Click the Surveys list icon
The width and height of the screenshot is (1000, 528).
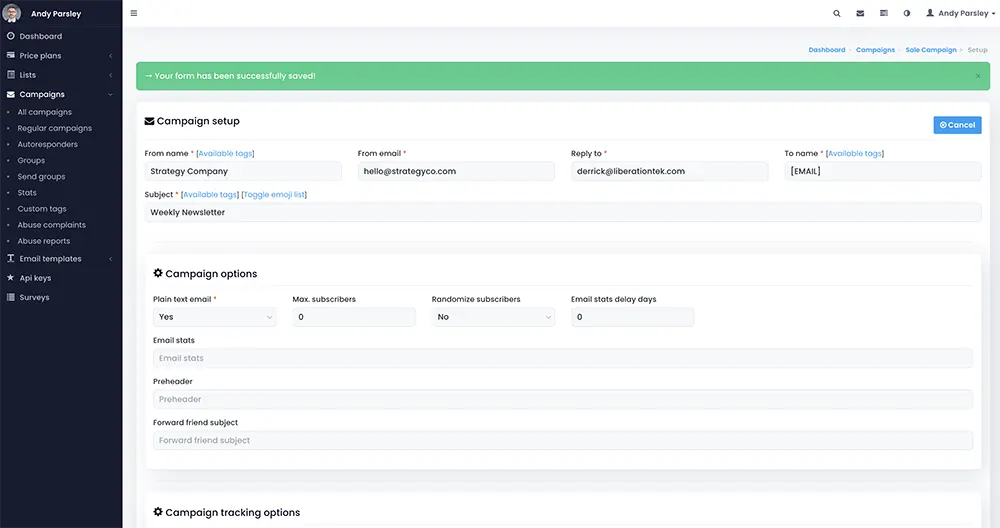click(x=11, y=297)
